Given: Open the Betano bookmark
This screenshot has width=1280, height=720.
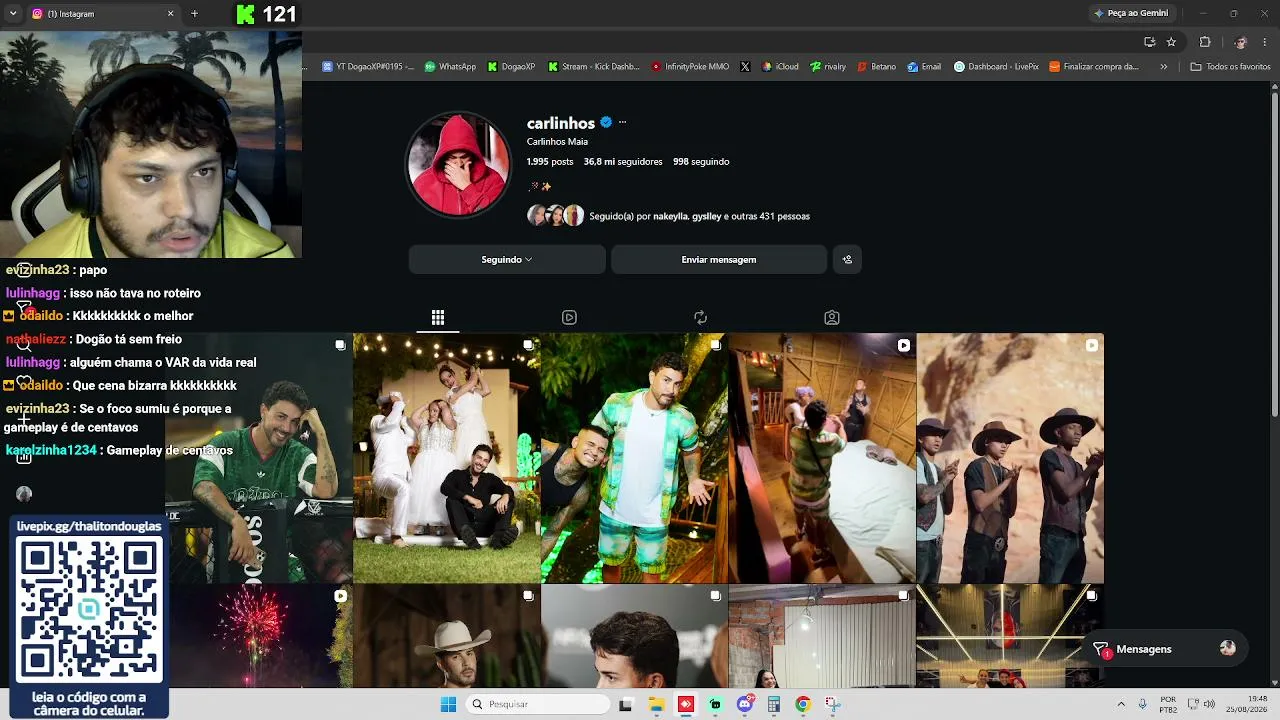Looking at the screenshot, I should [x=876, y=67].
